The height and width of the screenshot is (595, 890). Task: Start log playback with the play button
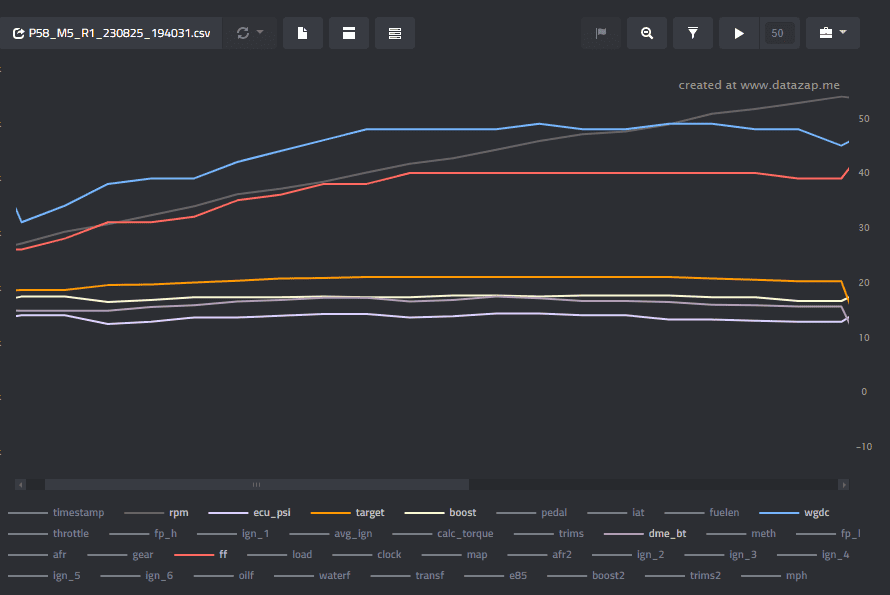[739, 33]
